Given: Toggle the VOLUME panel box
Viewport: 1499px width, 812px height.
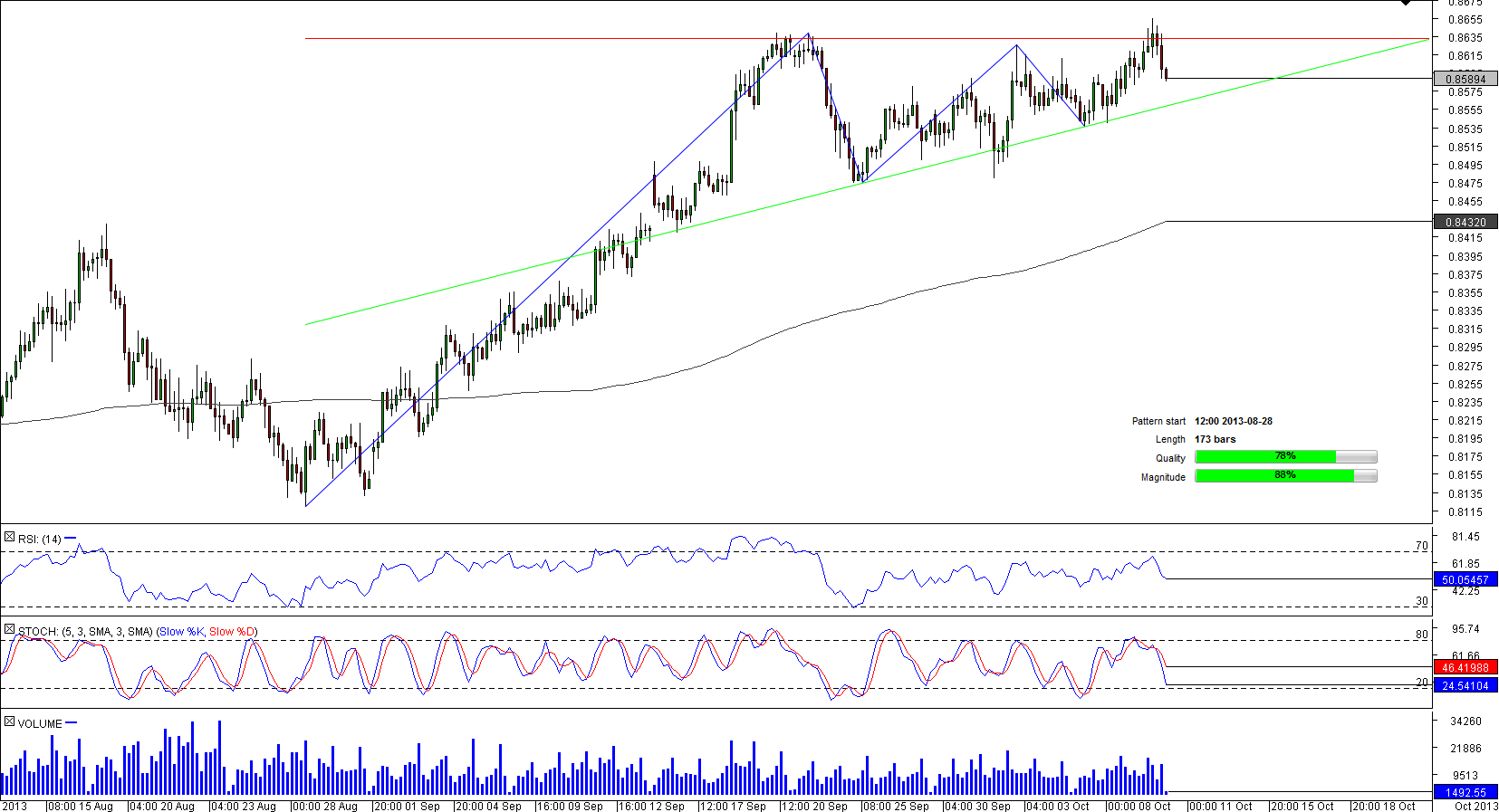Looking at the screenshot, I should tap(9, 721).
